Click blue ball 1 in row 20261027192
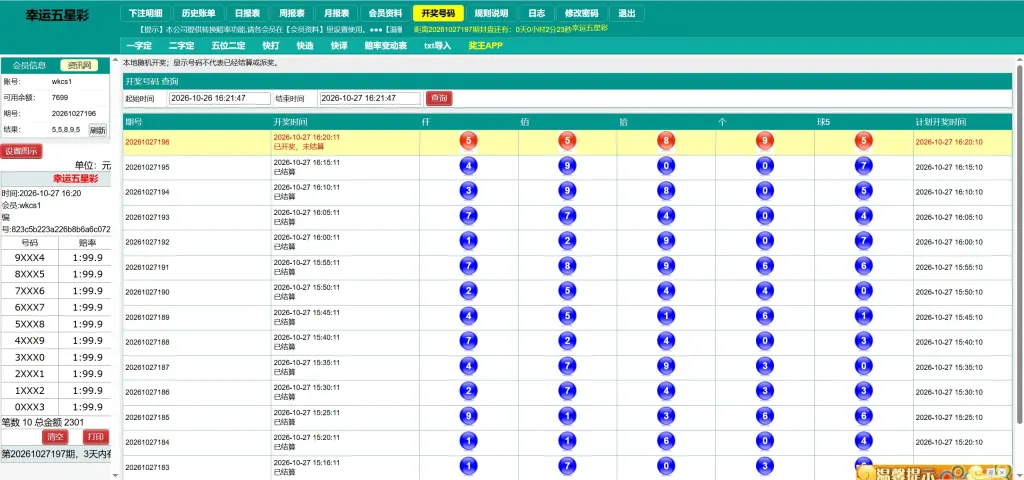This screenshot has height=480, width=1024. 468,240
